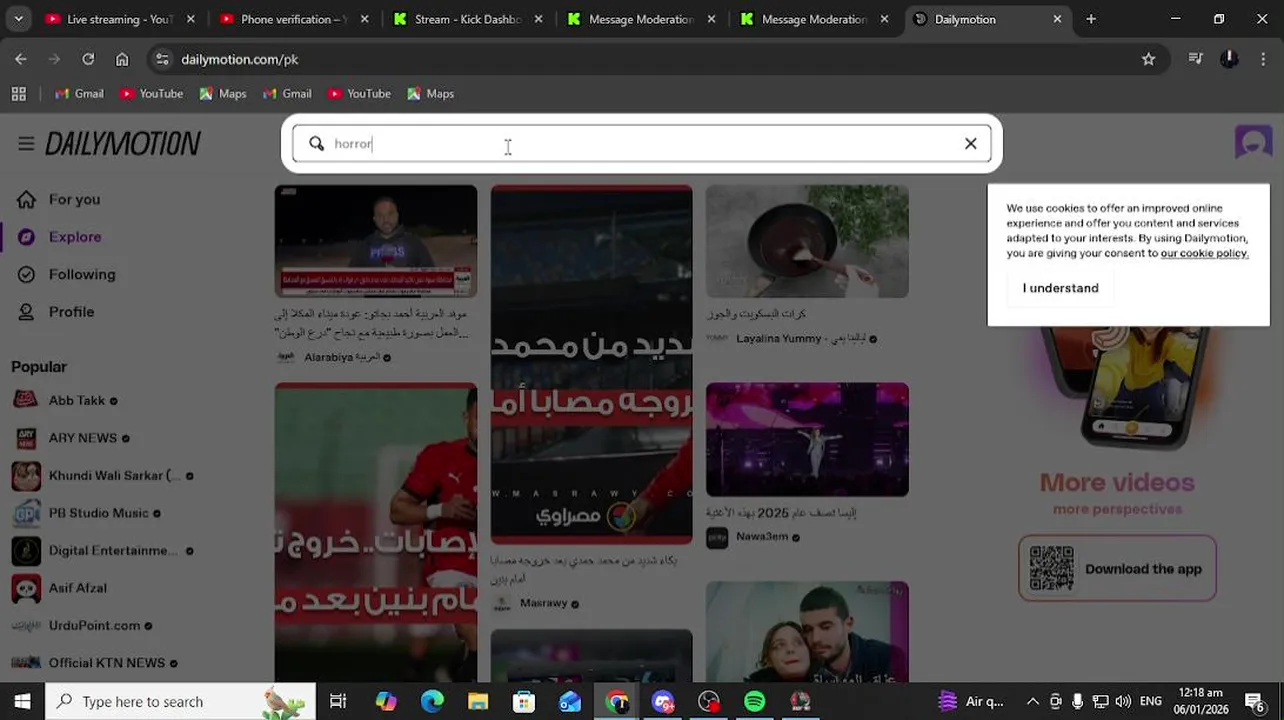Screen dimensions: 1284x720
Task: Focus the search field containing horror
Action: [642, 144]
